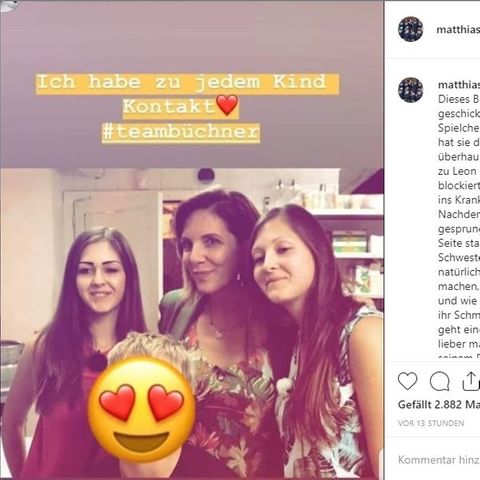This screenshot has width=480, height=480.
Task: Click the heart-eyes emoji sticker on the photo
Action: click(142, 410)
